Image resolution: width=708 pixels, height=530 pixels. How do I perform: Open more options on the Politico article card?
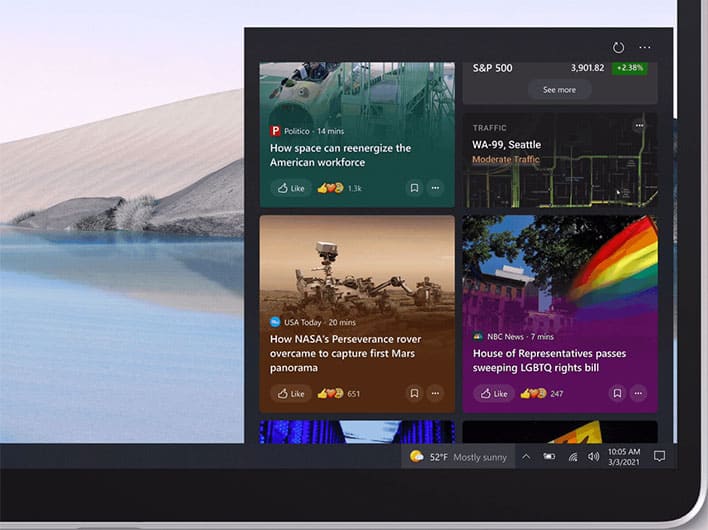(x=435, y=188)
